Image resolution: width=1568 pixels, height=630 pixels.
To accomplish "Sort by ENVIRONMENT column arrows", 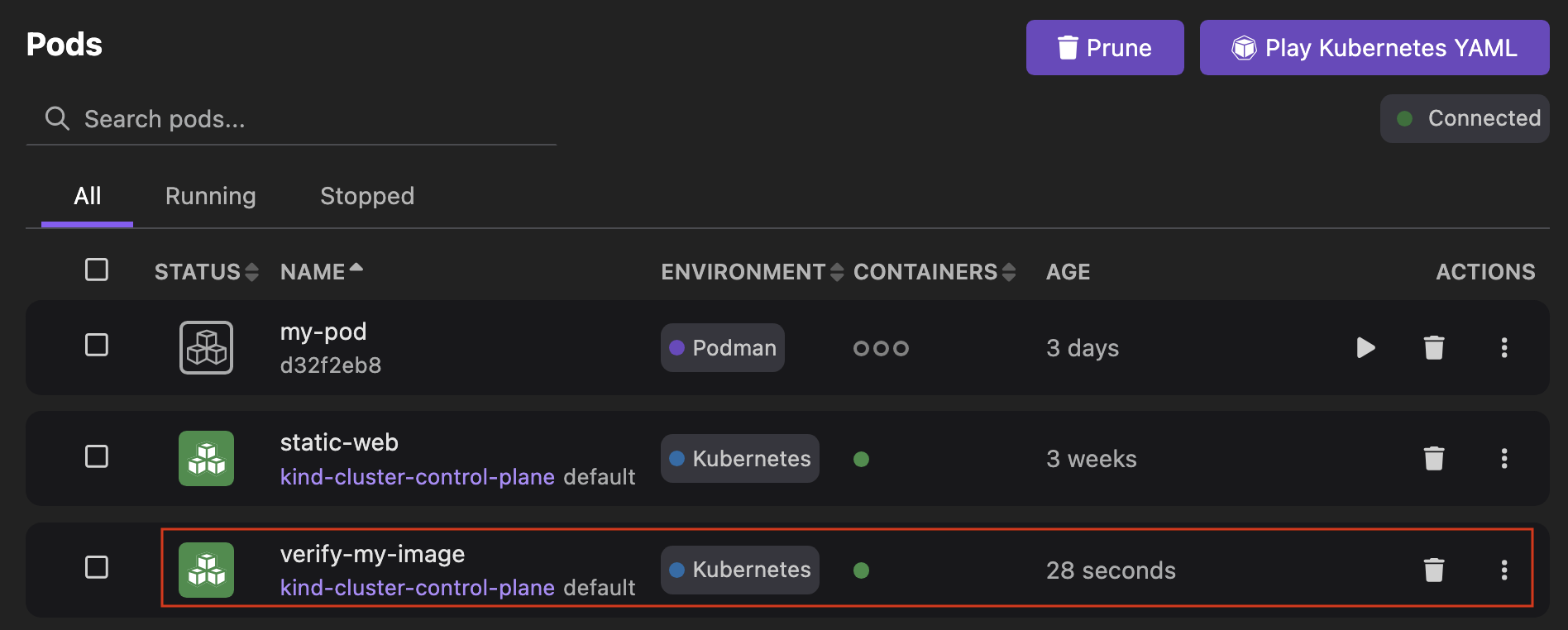I will [x=836, y=271].
